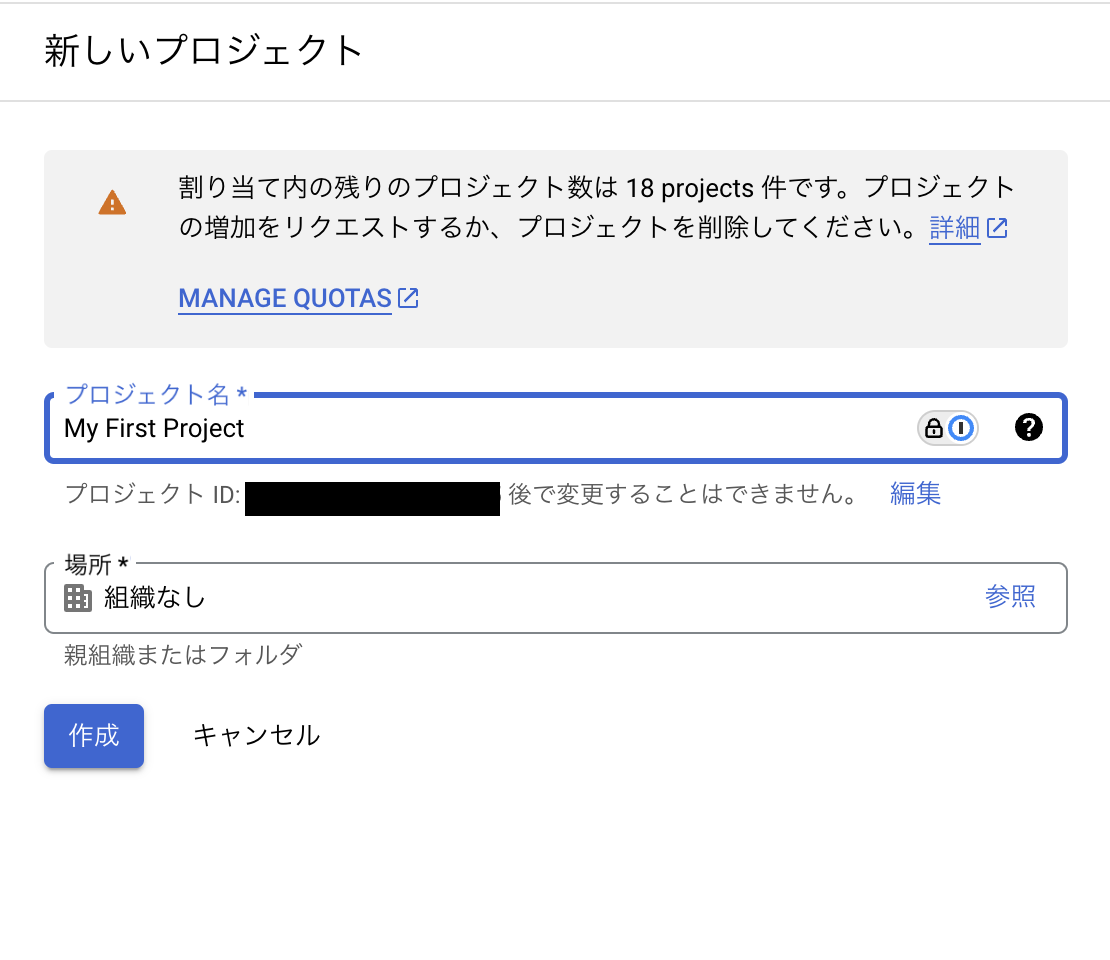Follow the 詳細 link in the warning
Viewport: 1110px width, 960px height.
954,229
